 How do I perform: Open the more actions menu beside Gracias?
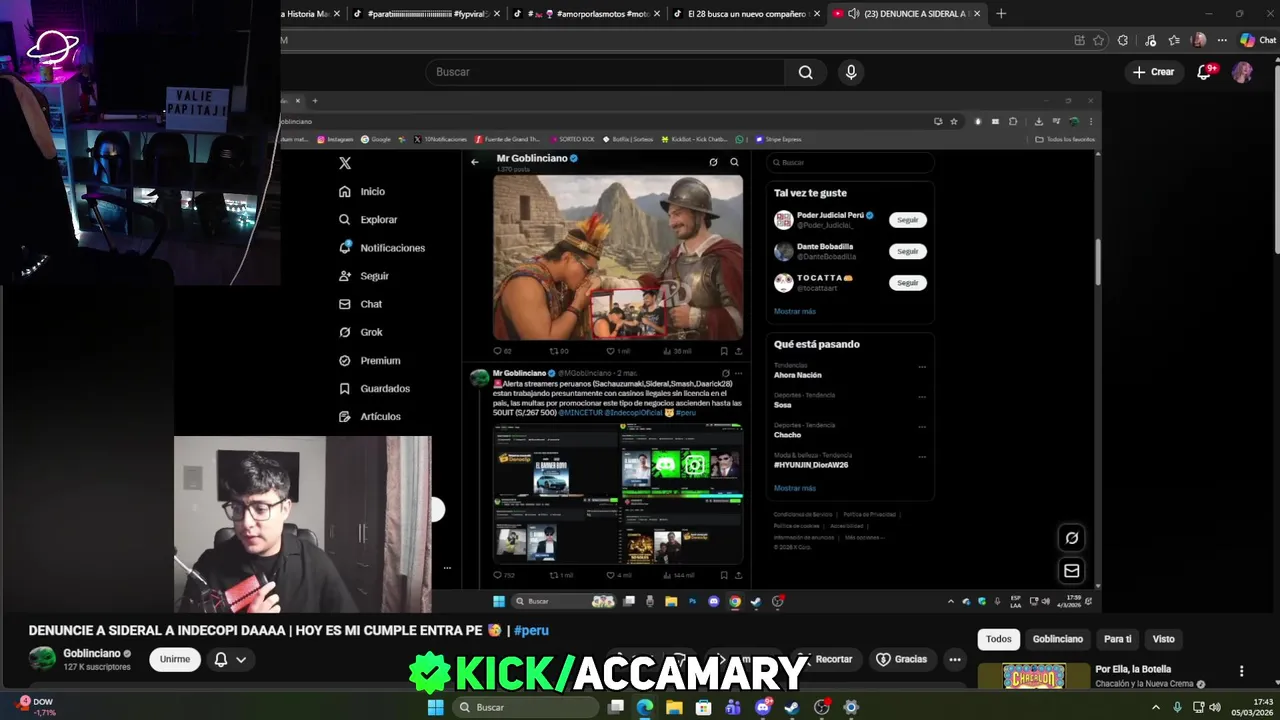[955, 659]
